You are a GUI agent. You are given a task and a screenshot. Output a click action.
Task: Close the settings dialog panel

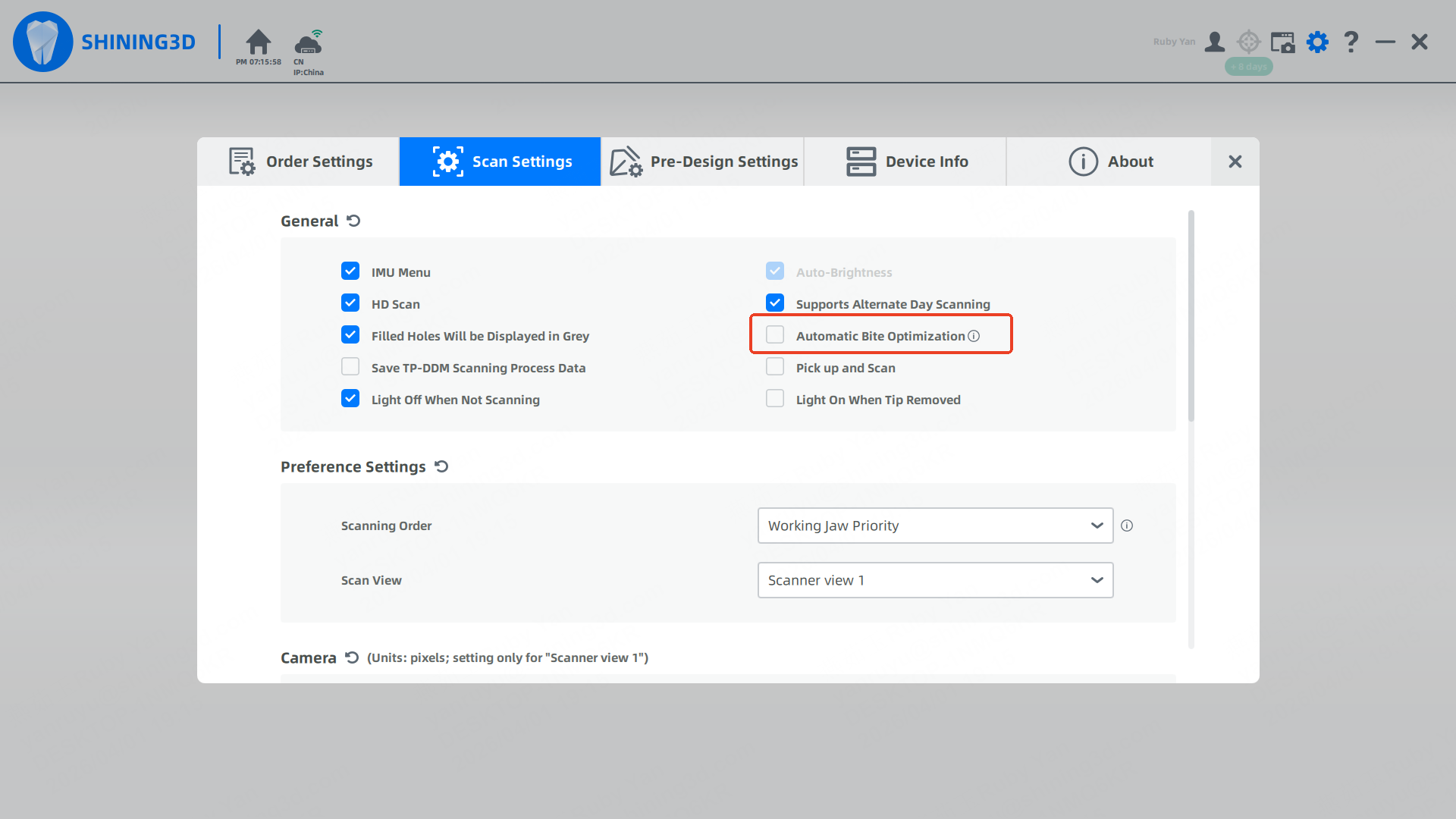1235,162
